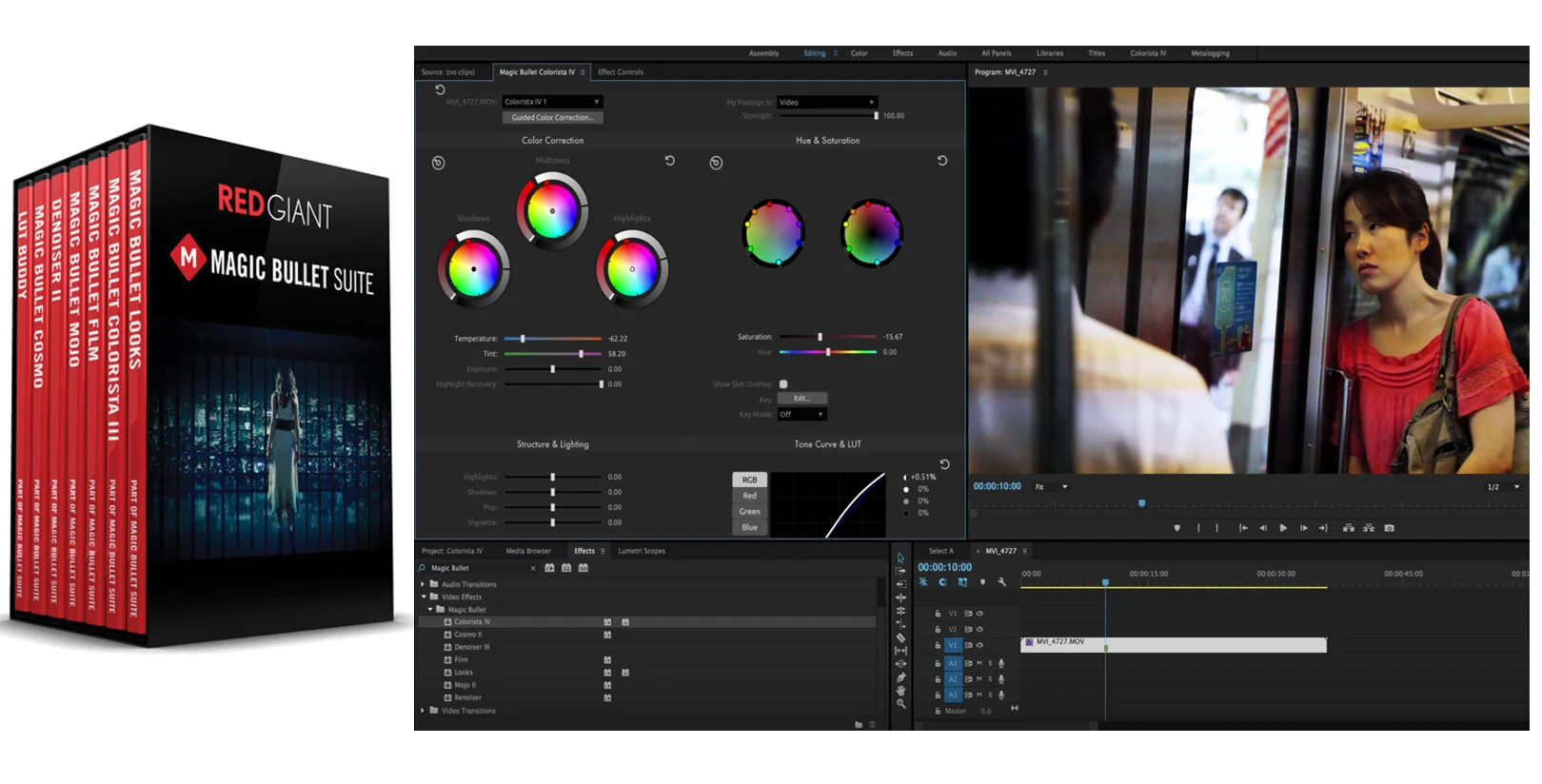Click the Lift button in Program monitor
The width and height of the screenshot is (1542, 784).
pos(1349,528)
